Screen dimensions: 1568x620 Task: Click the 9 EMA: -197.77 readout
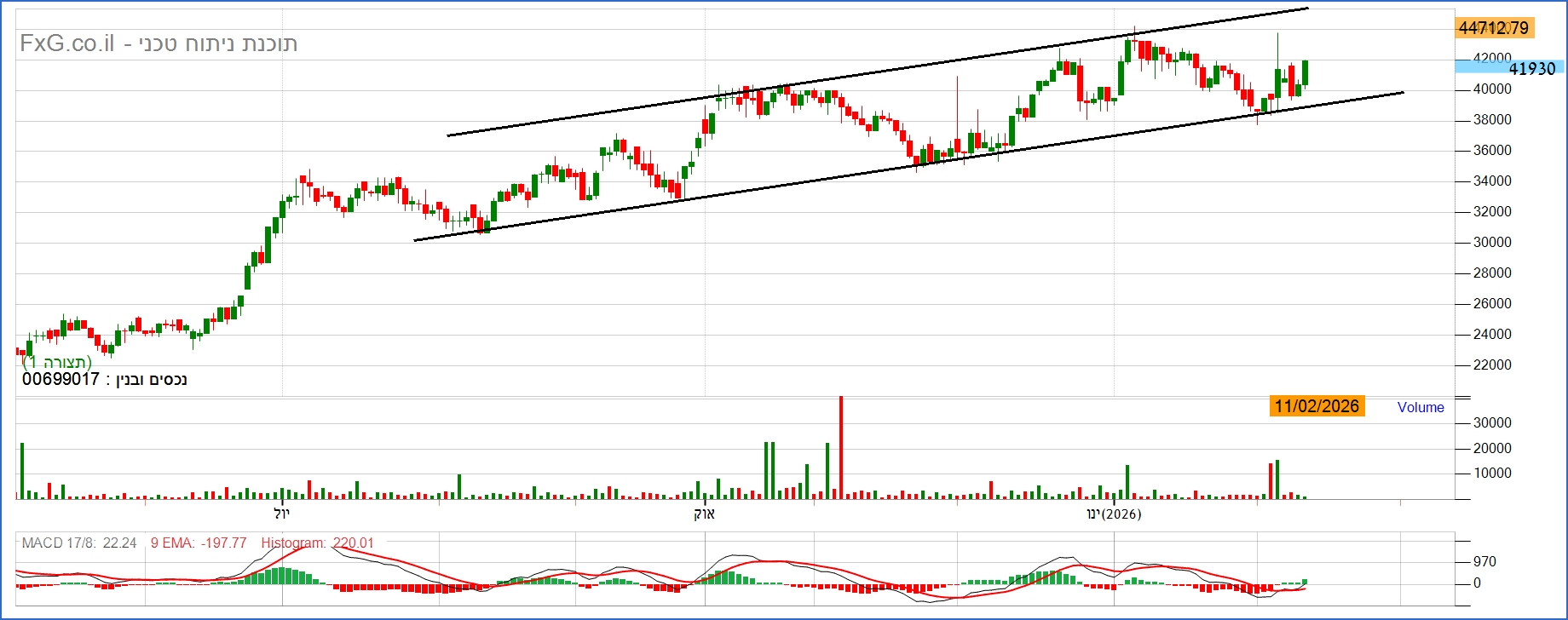coord(199,543)
